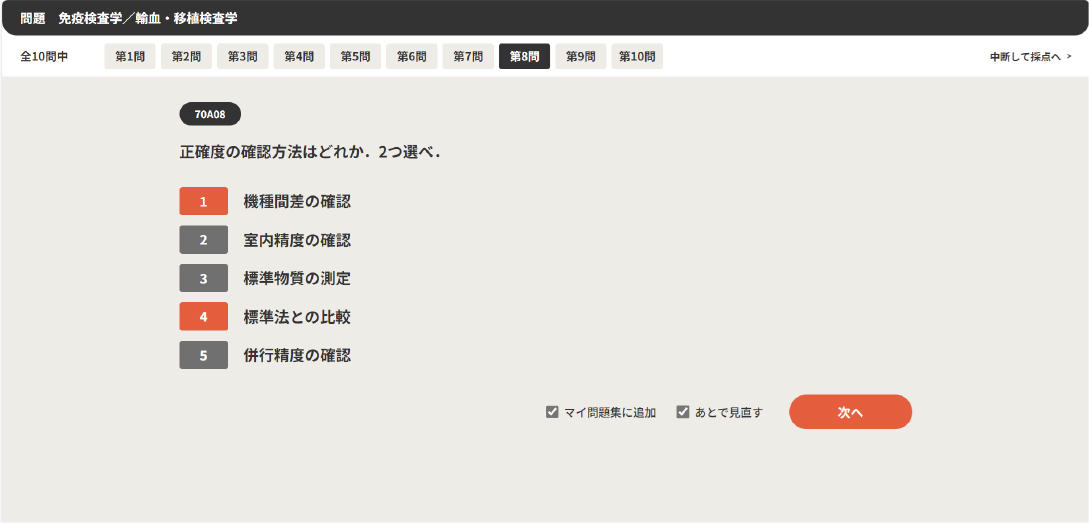Go back to question 第7問
The height and width of the screenshot is (523, 1089).
click(x=468, y=57)
